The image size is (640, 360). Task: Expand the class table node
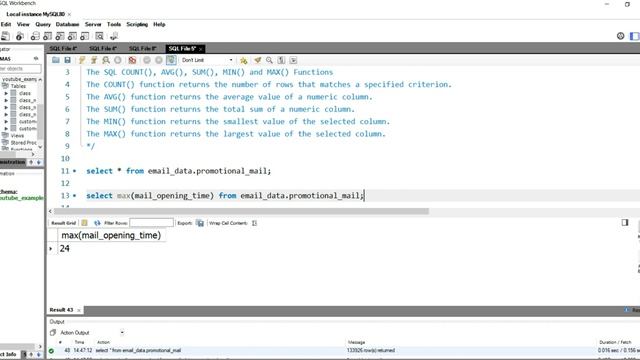(6, 93)
